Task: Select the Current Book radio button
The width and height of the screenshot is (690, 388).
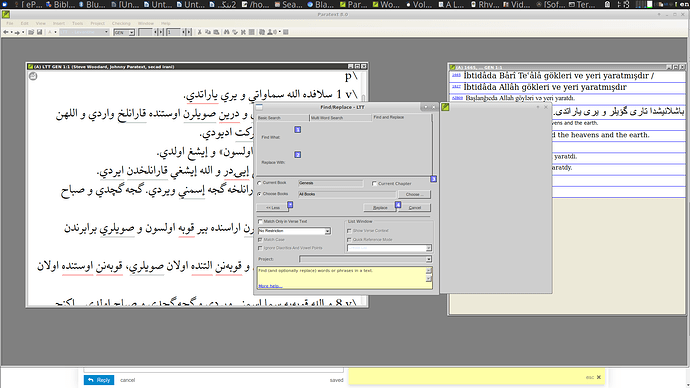Action: [259, 183]
